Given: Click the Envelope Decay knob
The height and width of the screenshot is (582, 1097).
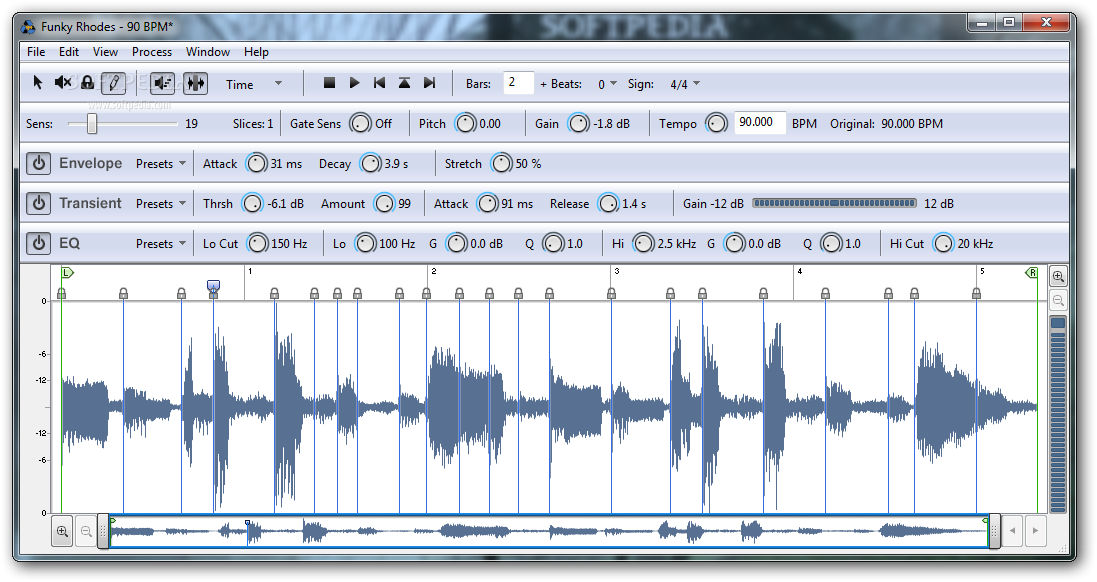Looking at the screenshot, I should point(370,164).
